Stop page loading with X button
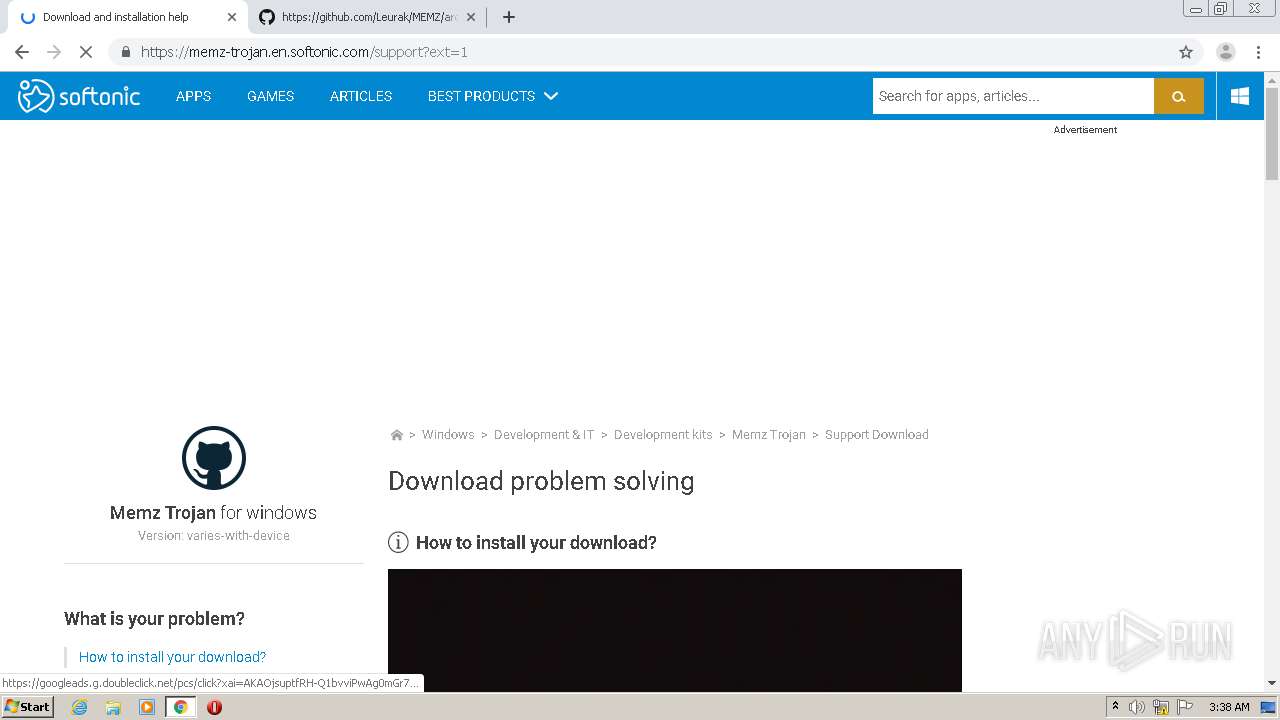 86,52
